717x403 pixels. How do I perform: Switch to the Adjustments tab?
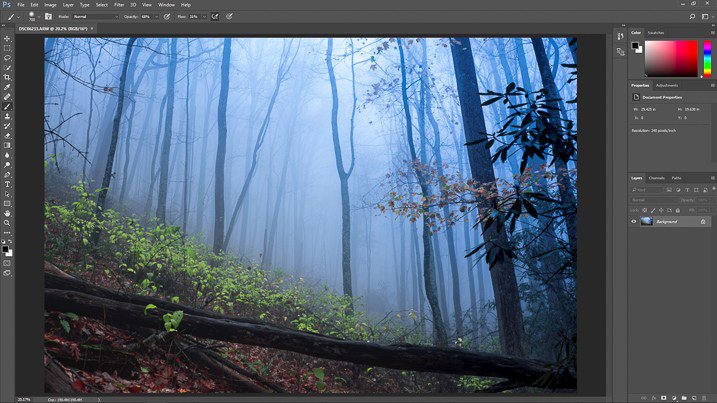tap(667, 86)
